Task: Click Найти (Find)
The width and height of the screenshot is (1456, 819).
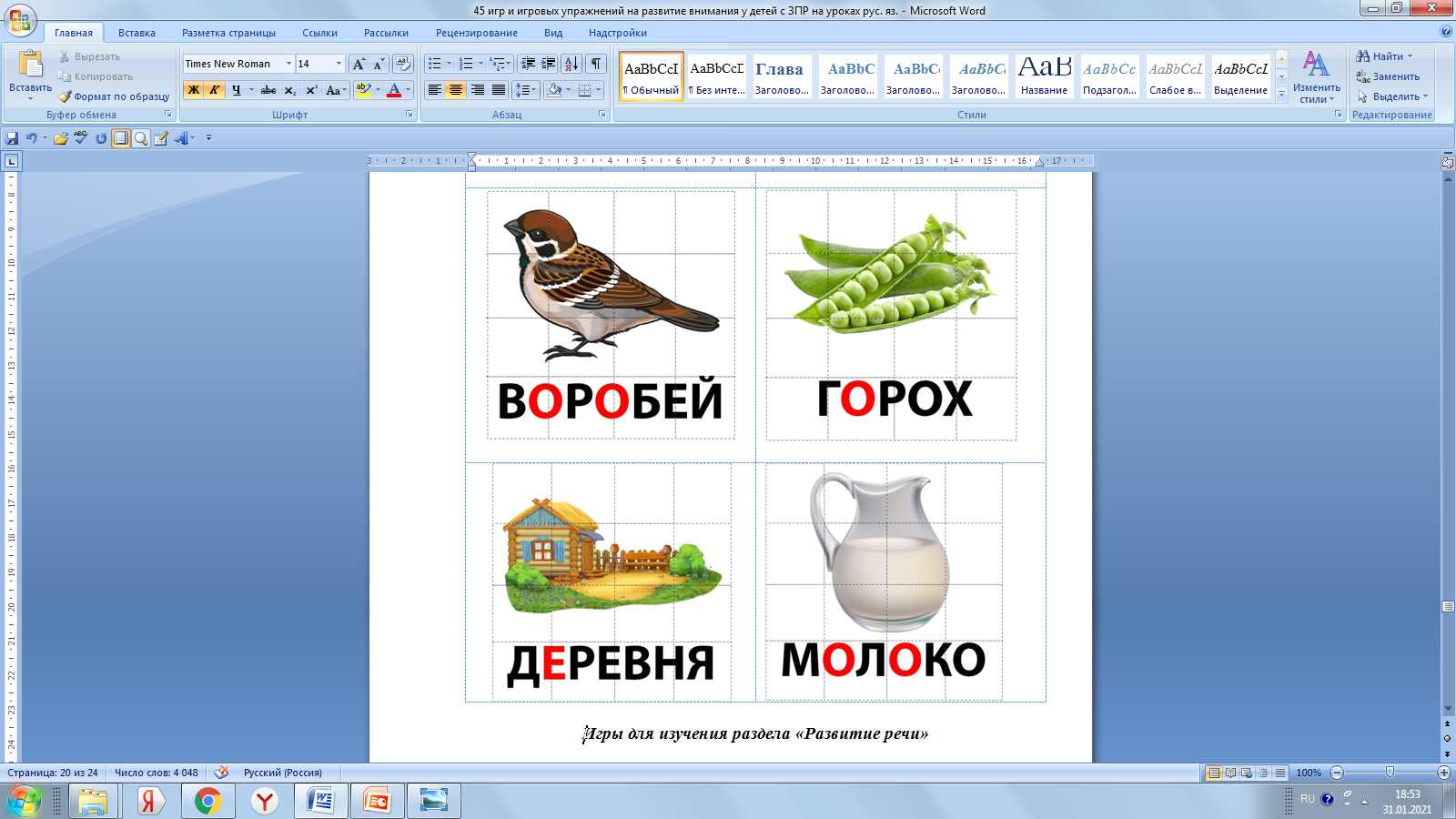Action: [x=1384, y=56]
